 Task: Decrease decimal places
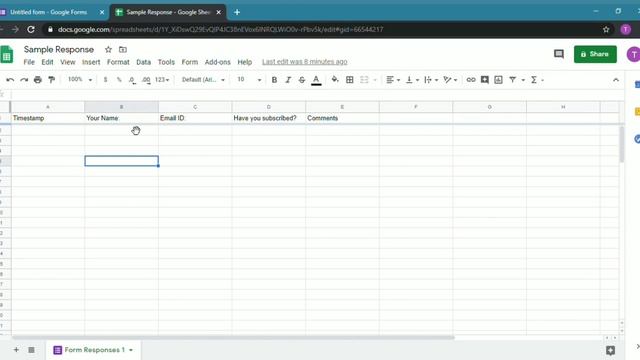(x=132, y=80)
